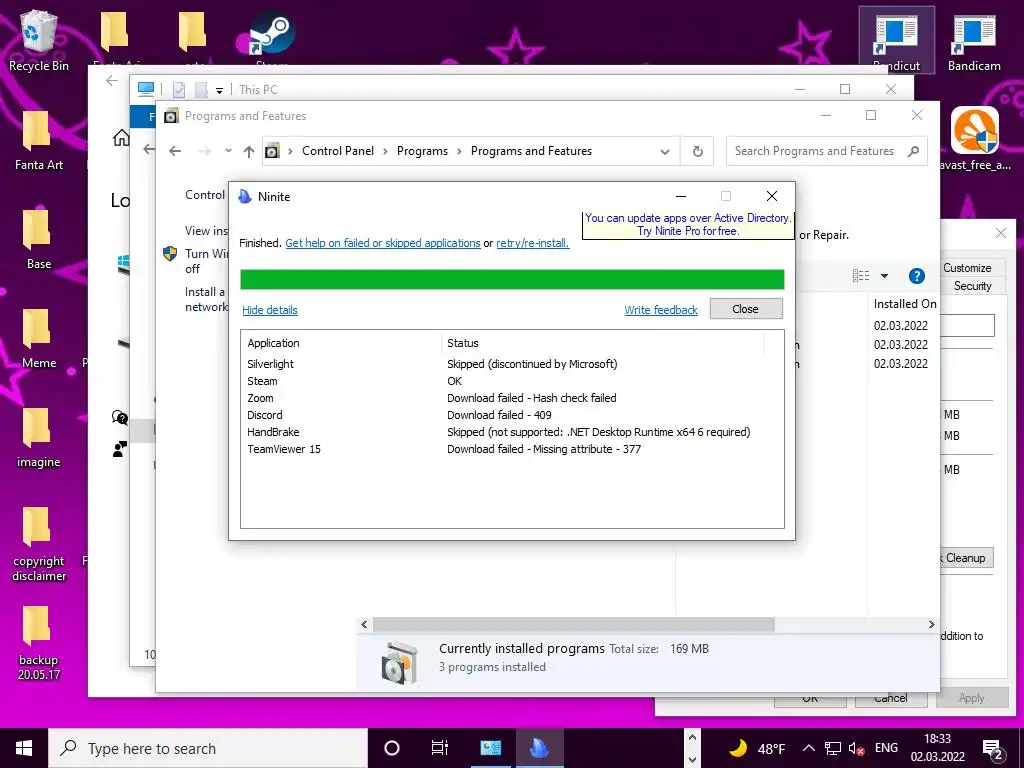Viewport: 1024px width, 768px height.
Task: Click the ENG language indicator
Action: [886, 748]
